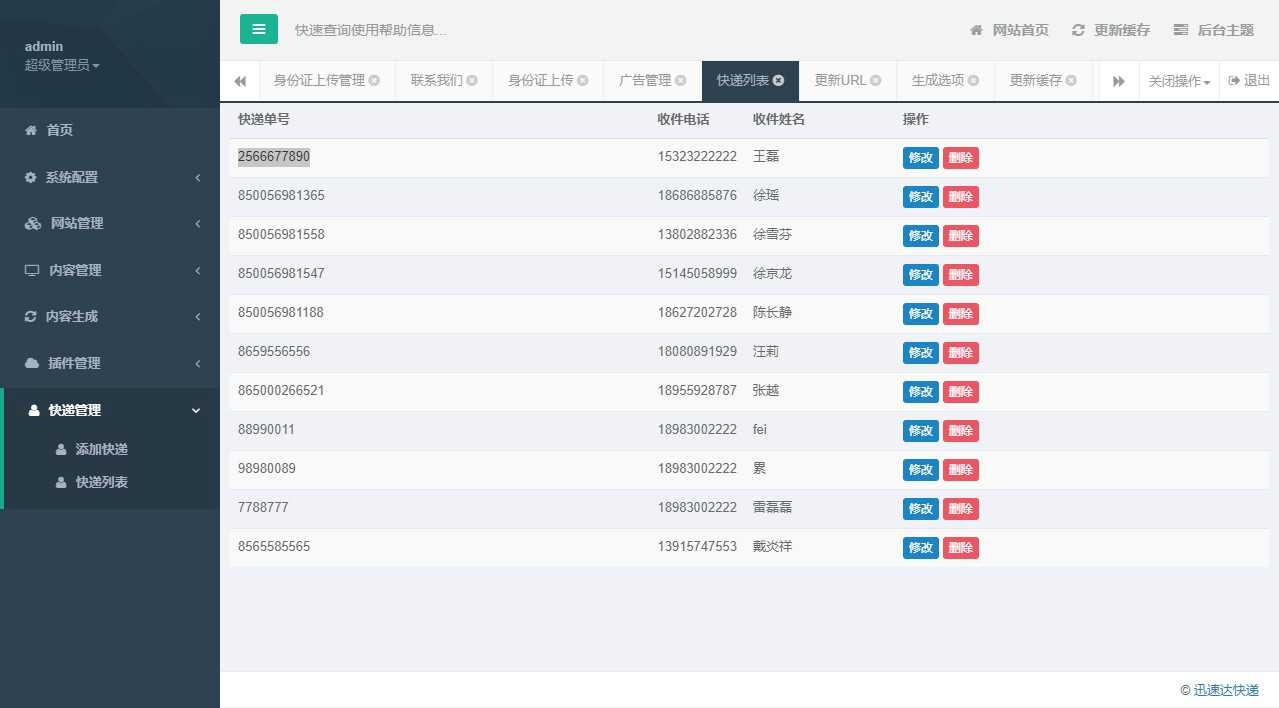The image size is (1279, 708).
Task: Click tracking number 7788777
Action: pos(263,507)
